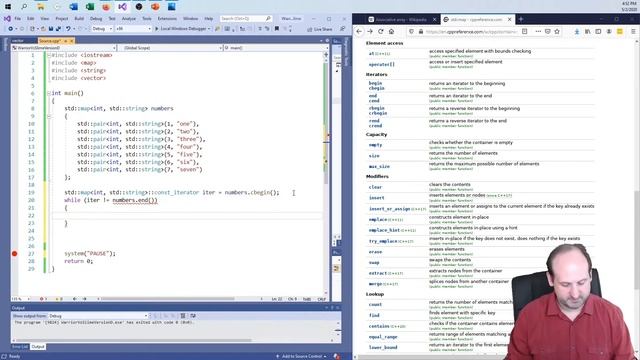Open PowerPoint from the taskbar
Viewport: 640px width, 360px height.
155,7
